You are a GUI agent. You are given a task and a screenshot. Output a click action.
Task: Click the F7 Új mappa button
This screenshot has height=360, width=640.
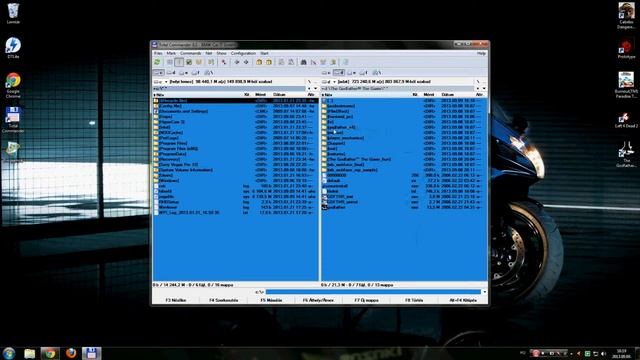pos(366,300)
